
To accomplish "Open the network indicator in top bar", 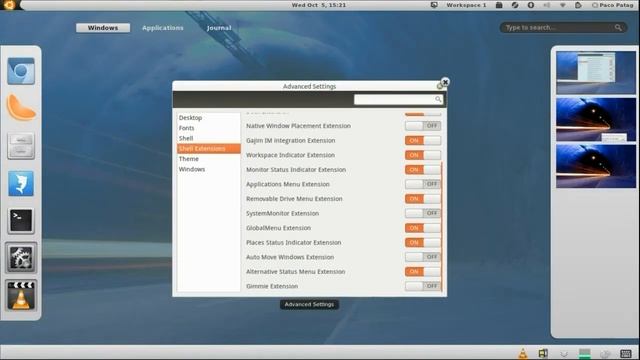I will coord(562,5).
